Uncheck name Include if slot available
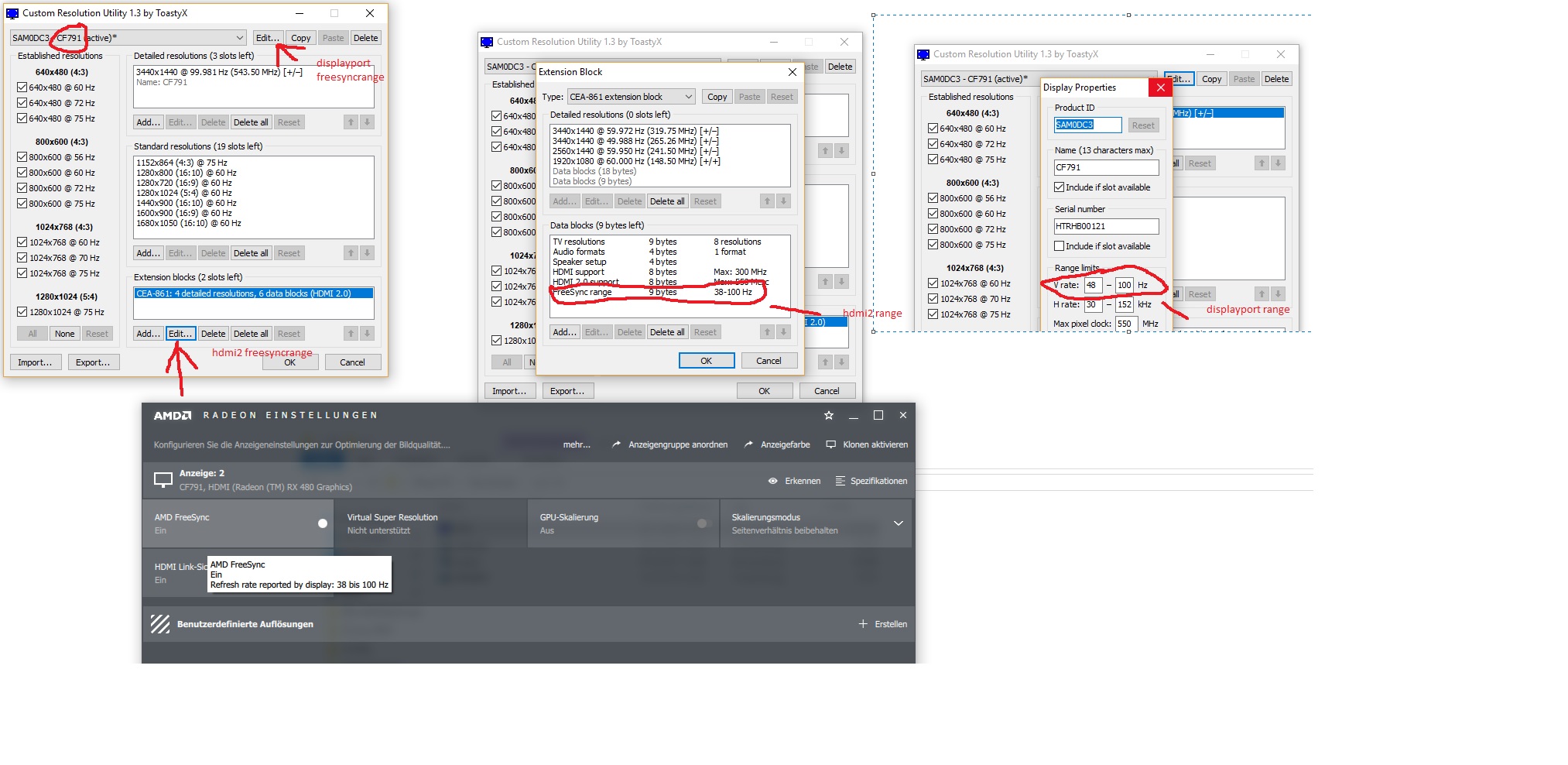The image size is (1568, 765). [1060, 187]
